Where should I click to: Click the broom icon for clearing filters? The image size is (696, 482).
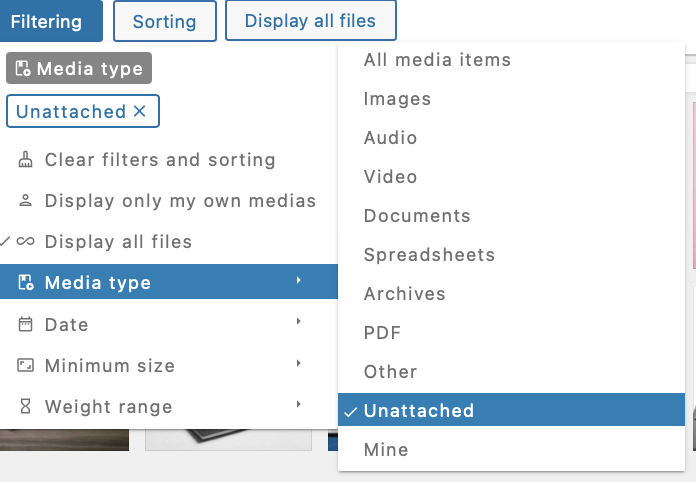(25, 160)
